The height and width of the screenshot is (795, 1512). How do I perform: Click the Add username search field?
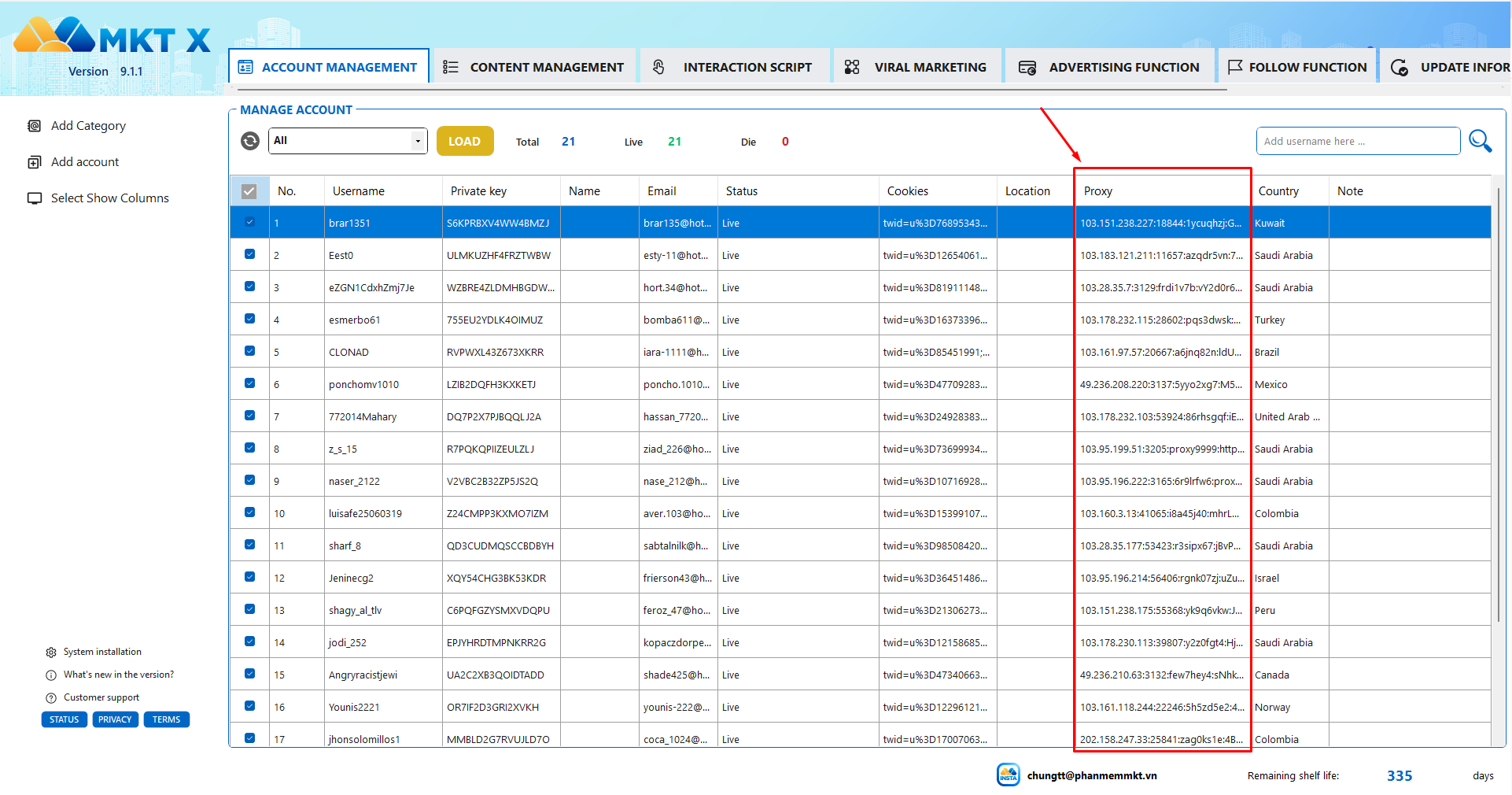[x=1358, y=141]
